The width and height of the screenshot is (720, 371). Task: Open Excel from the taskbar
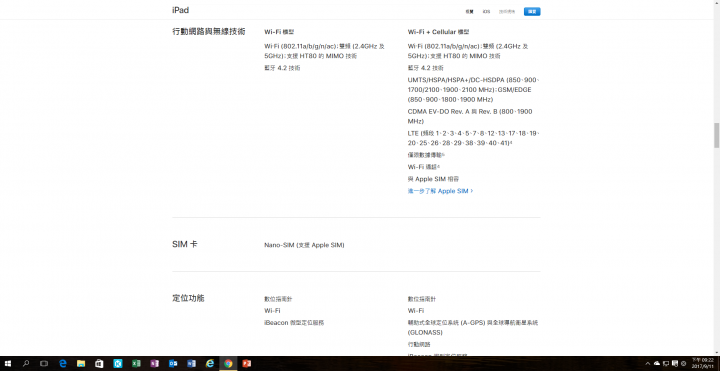pyautogui.click(x=136, y=364)
